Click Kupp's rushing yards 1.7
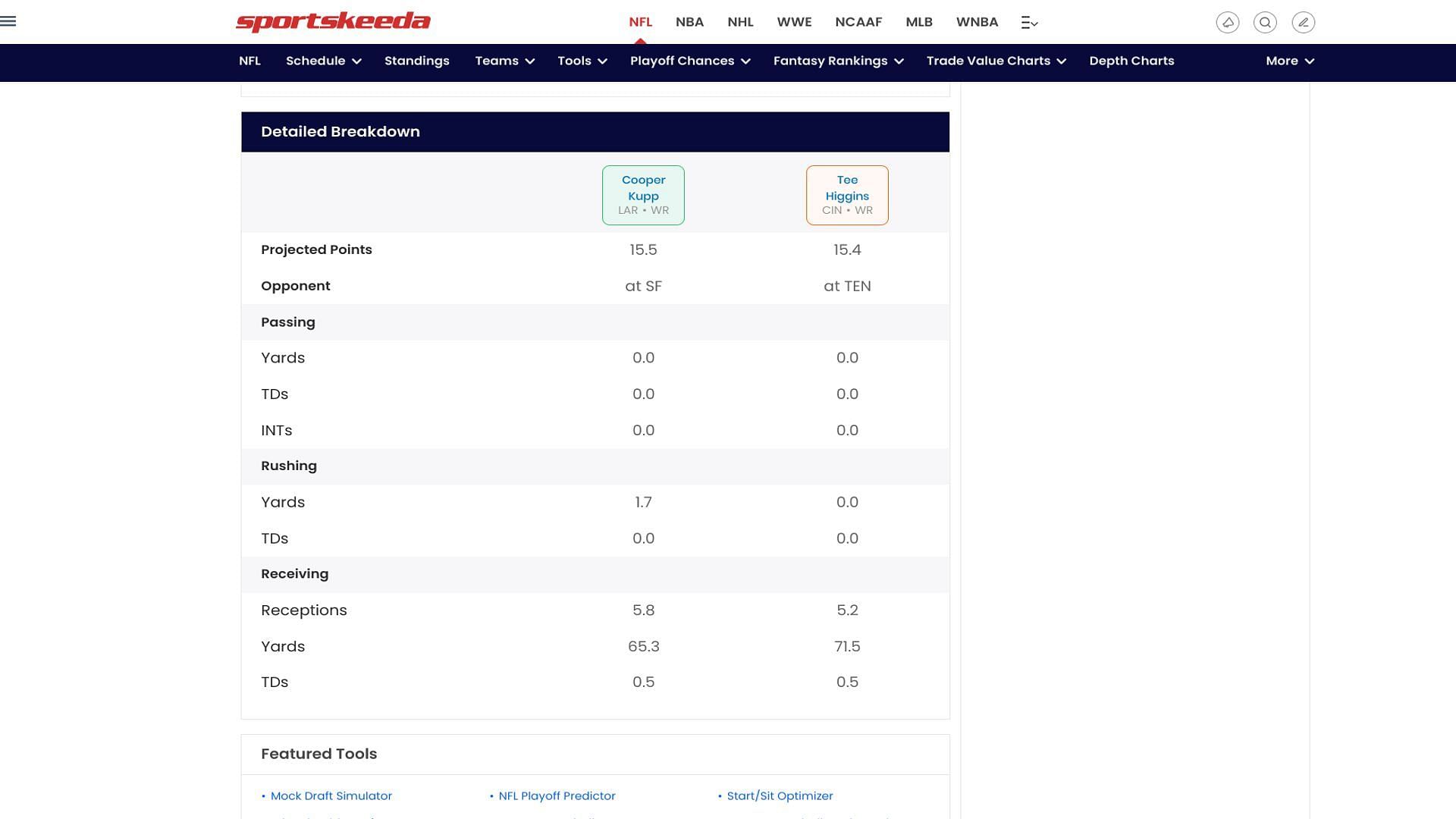1456x819 pixels. point(643,502)
